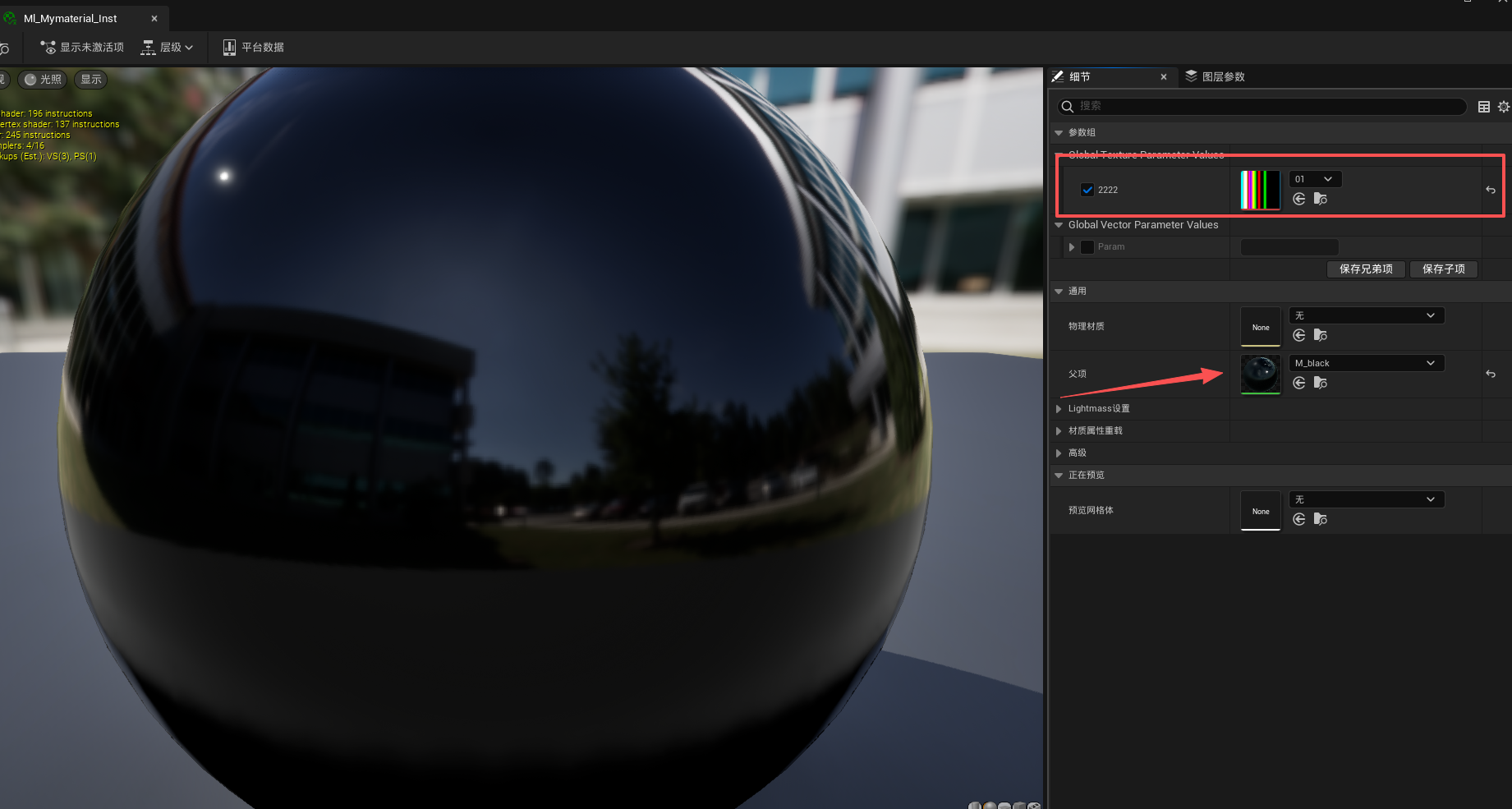1512x809 pixels.
Task: Use selected asset for 预览网格体
Action: 1299,519
